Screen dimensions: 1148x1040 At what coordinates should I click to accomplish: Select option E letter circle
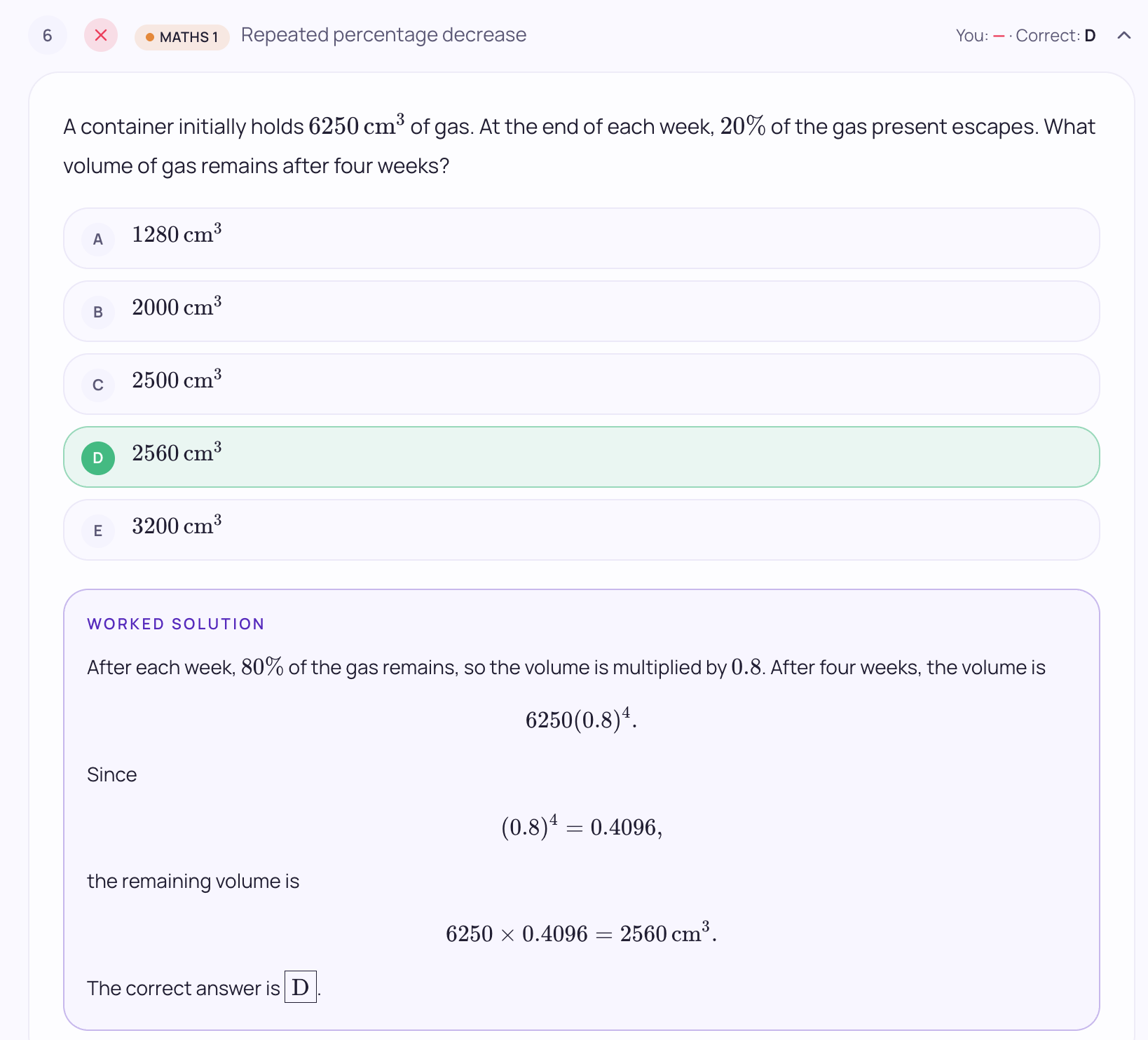pos(98,531)
